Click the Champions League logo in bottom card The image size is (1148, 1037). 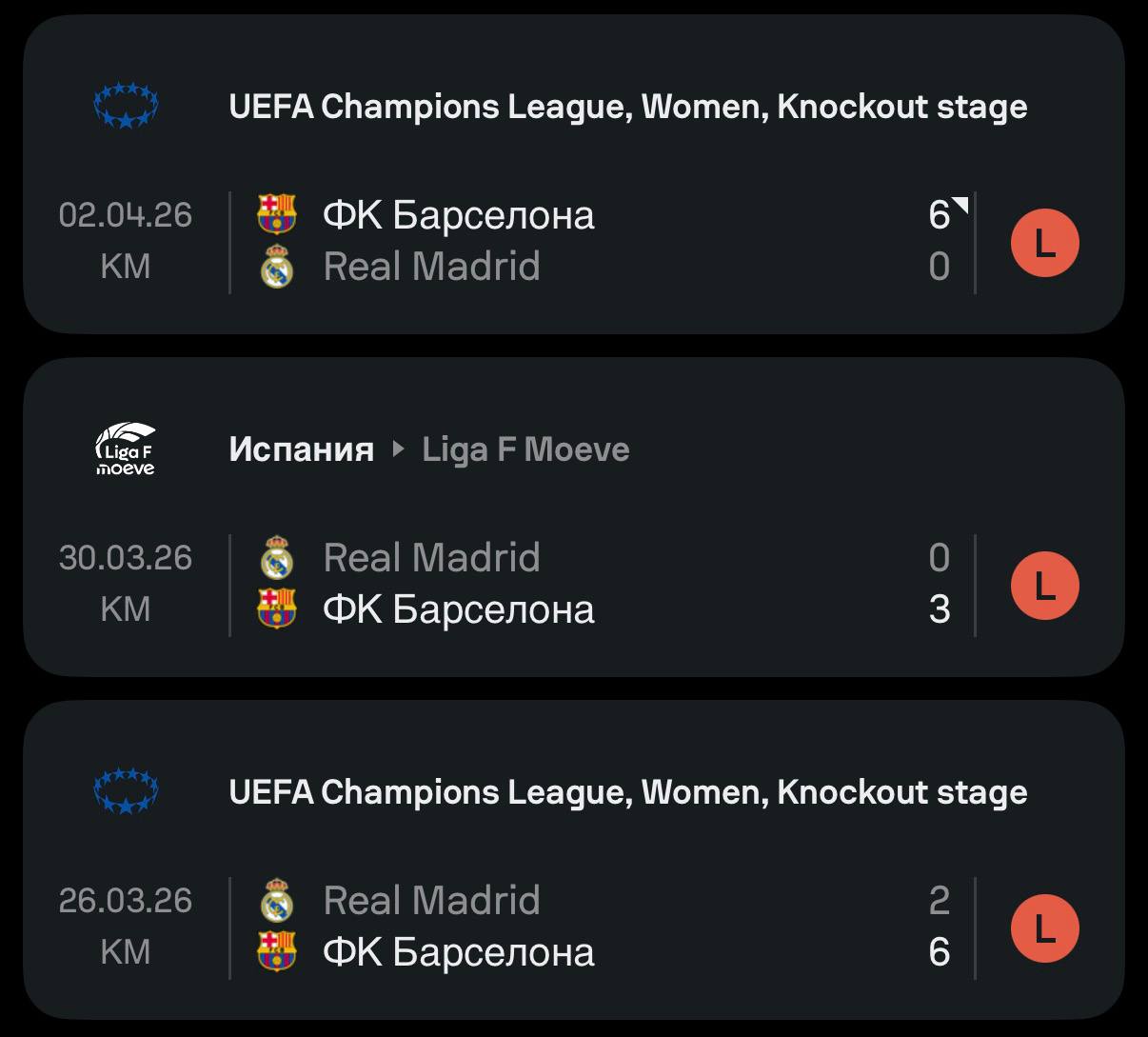point(126,791)
